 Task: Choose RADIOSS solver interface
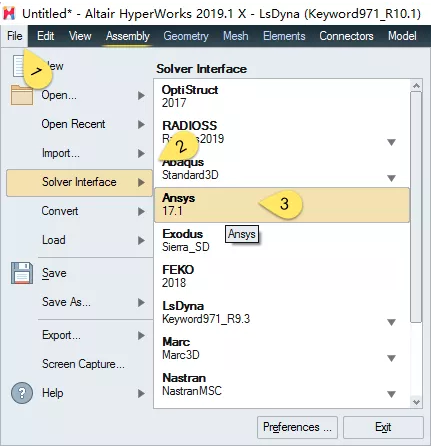pyautogui.click(x=282, y=132)
